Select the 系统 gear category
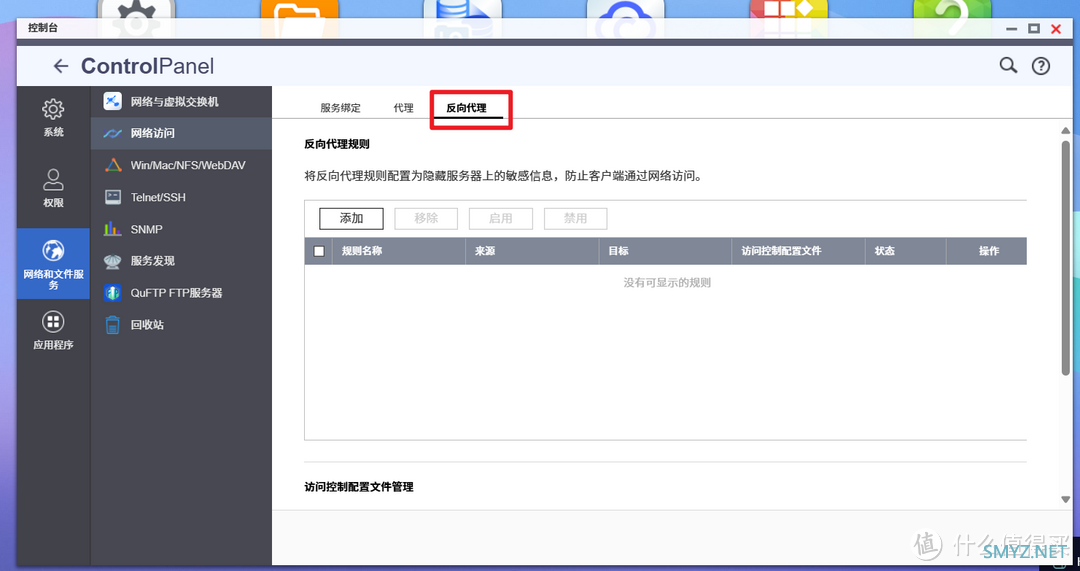The width and height of the screenshot is (1080, 571). [53, 118]
